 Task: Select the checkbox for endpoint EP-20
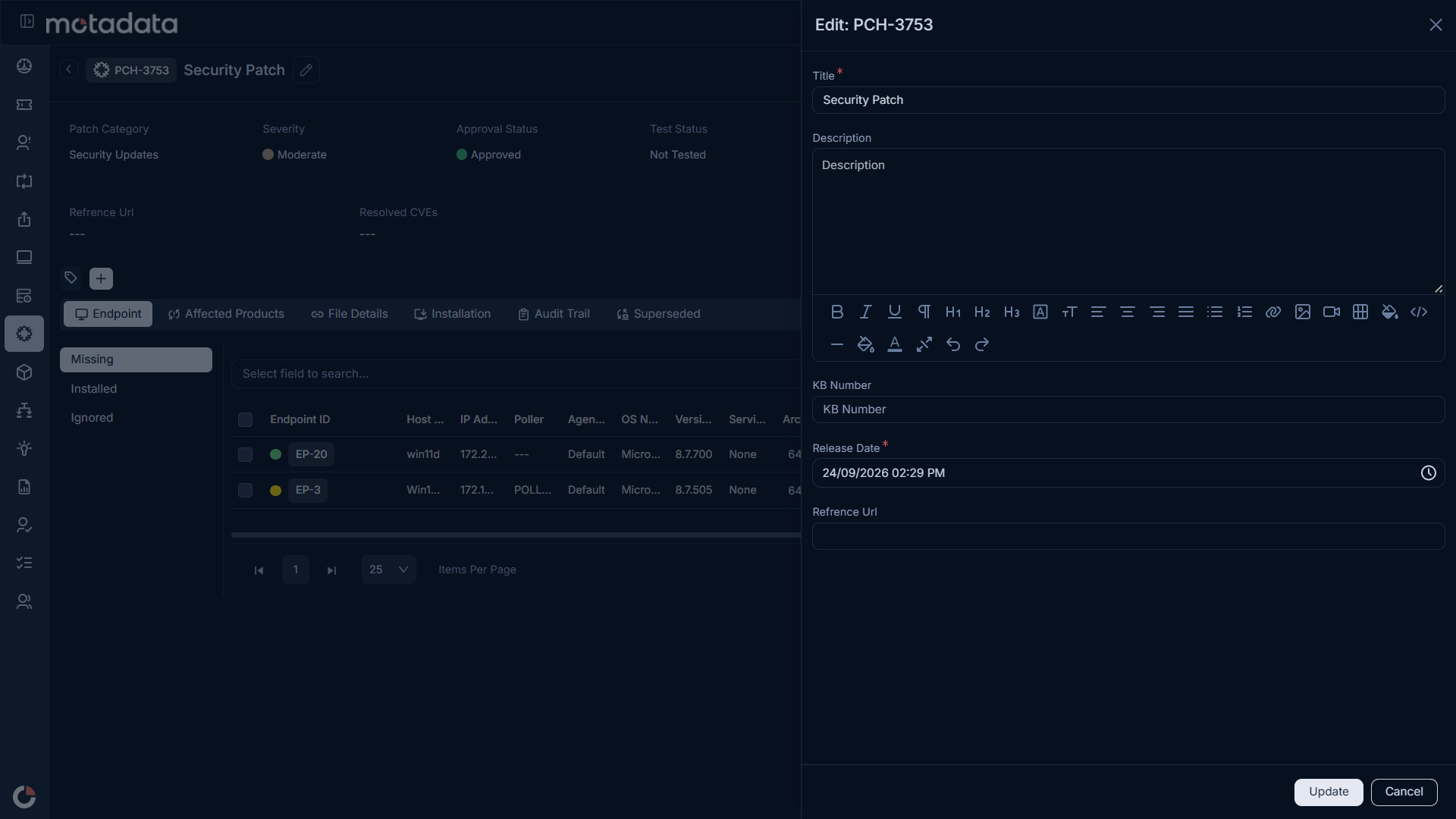pos(245,454)
